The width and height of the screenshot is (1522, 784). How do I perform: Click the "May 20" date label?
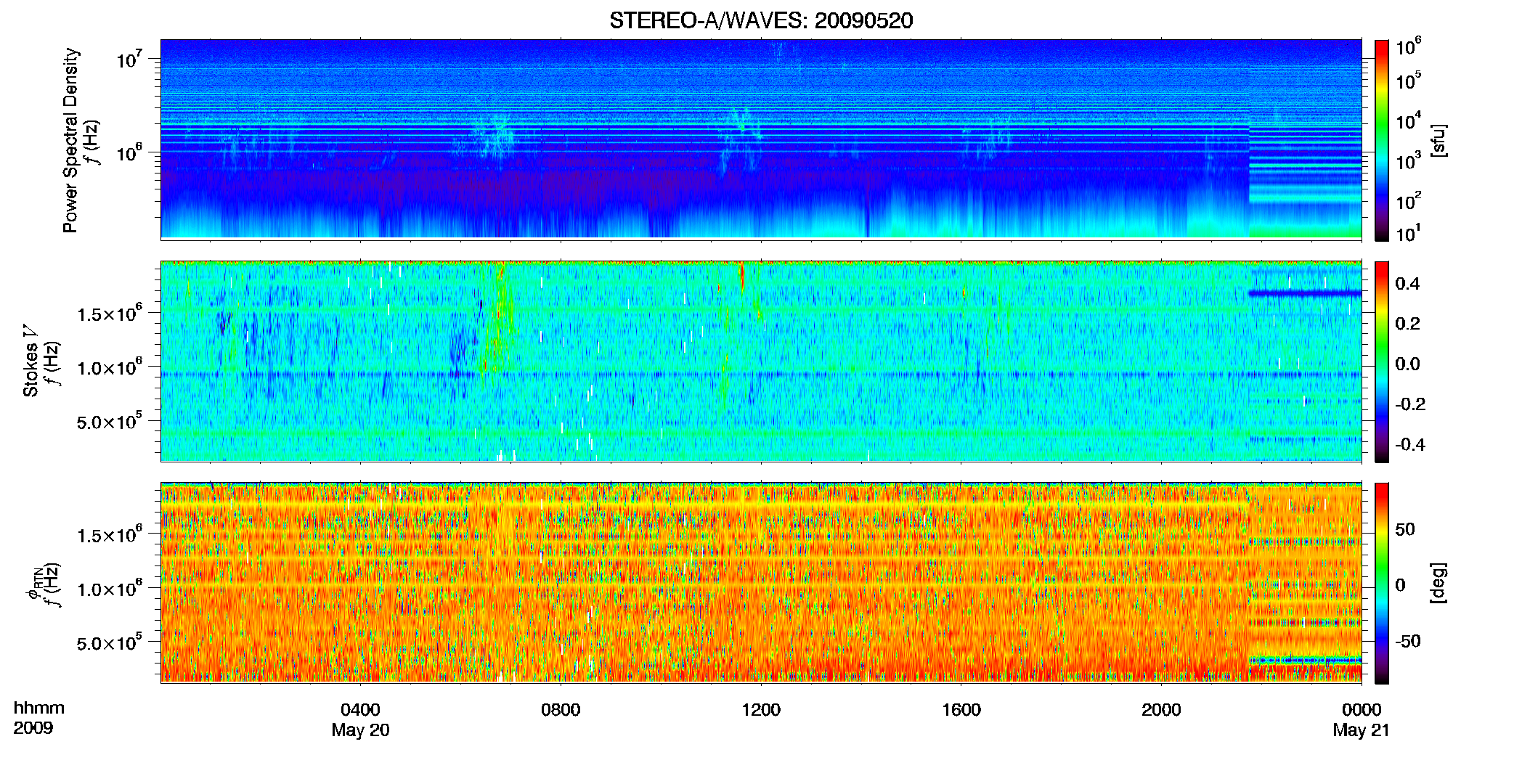pyautogui.click(x=360, y=730)
